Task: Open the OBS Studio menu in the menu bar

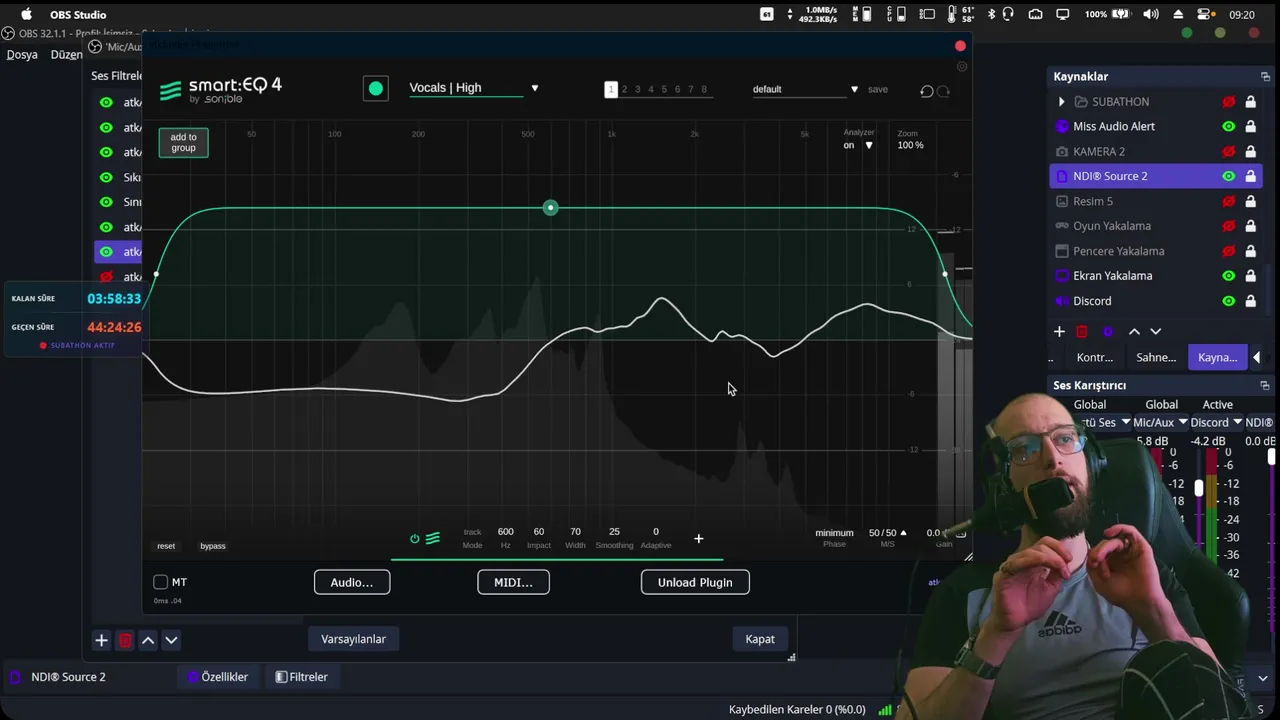Action: click(x=78, y=14)
